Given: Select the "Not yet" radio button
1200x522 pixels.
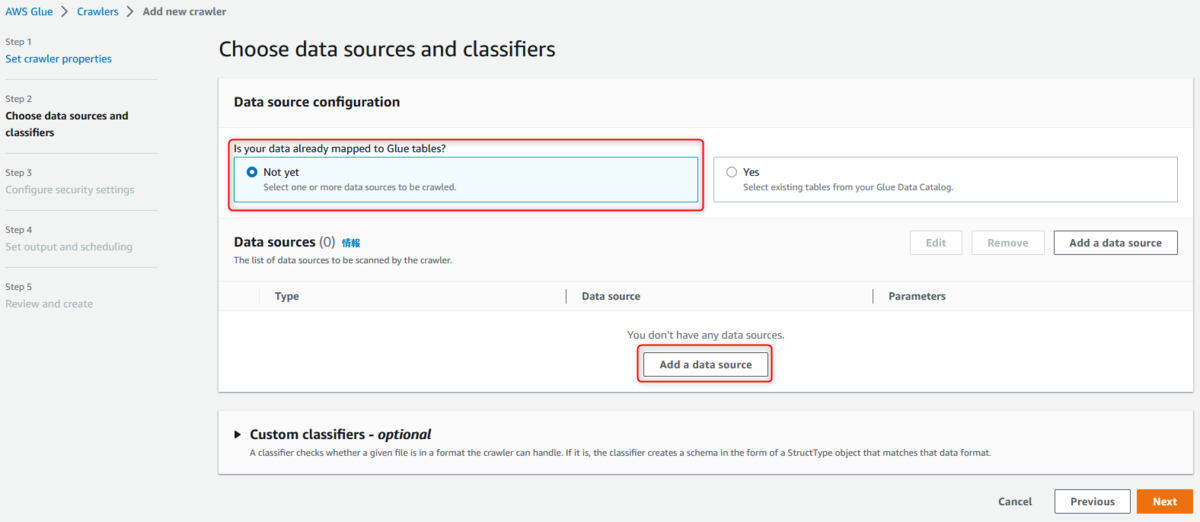Looking at the screenshot, I should (252, 172).
